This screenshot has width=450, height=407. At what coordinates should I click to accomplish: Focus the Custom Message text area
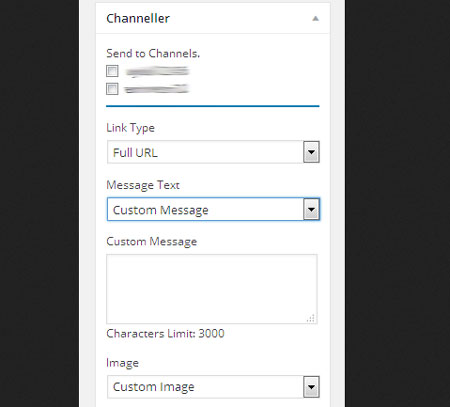[212, 289]
